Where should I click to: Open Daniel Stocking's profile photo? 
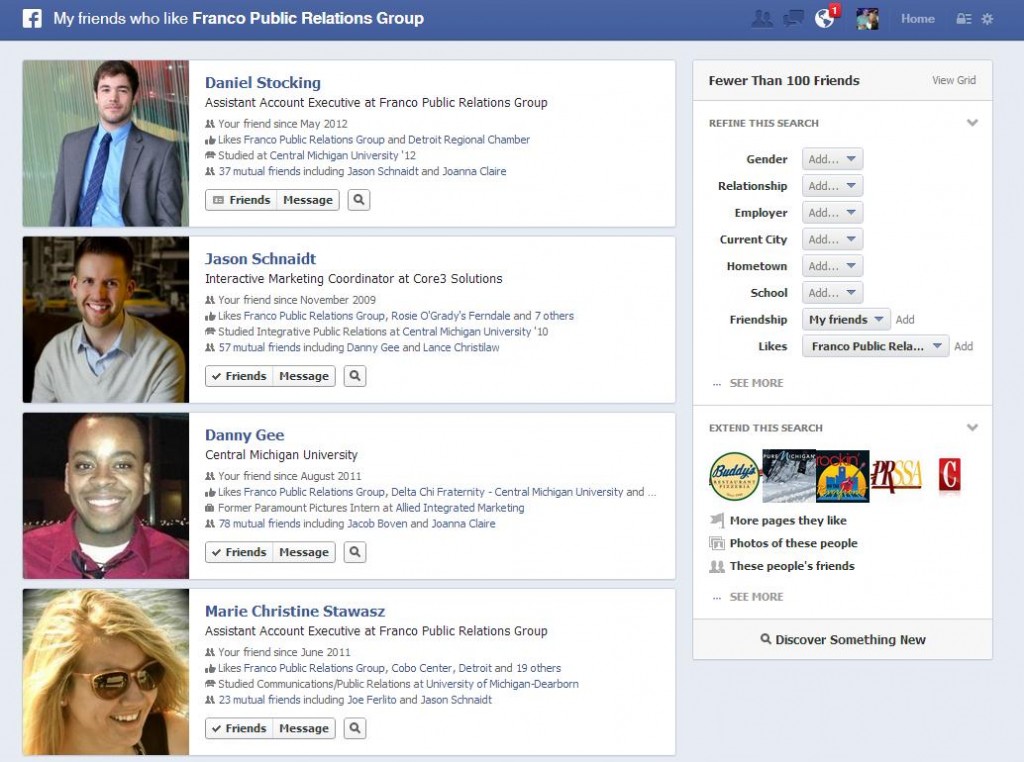point(106,144)
